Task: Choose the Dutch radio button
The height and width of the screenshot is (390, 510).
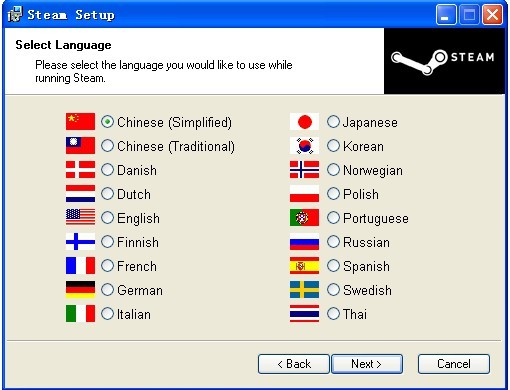Action: coord(107,194)
